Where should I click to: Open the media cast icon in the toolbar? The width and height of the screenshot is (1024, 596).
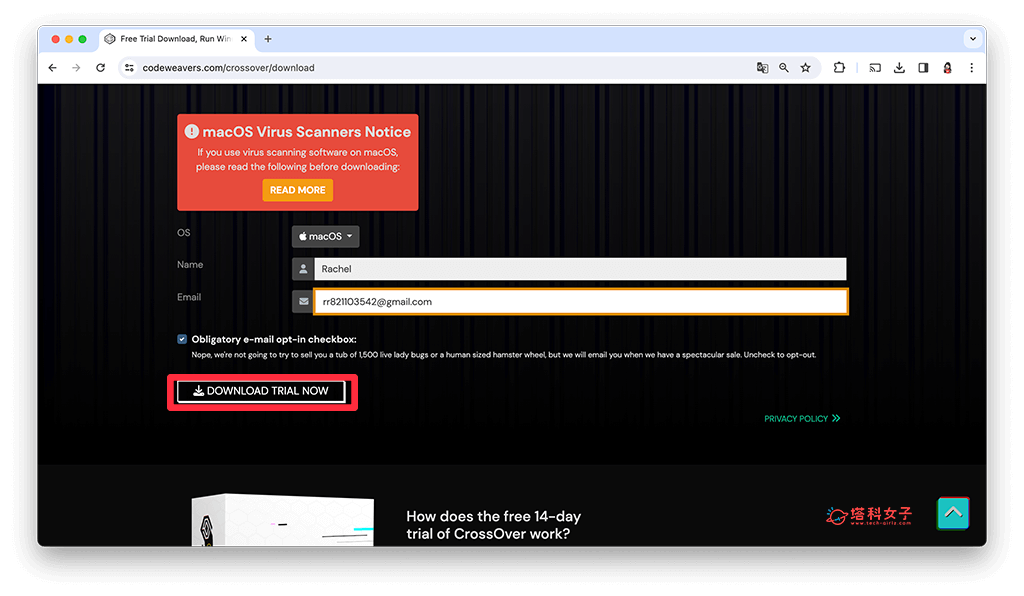pyautogui.click(x=875, y=68)
